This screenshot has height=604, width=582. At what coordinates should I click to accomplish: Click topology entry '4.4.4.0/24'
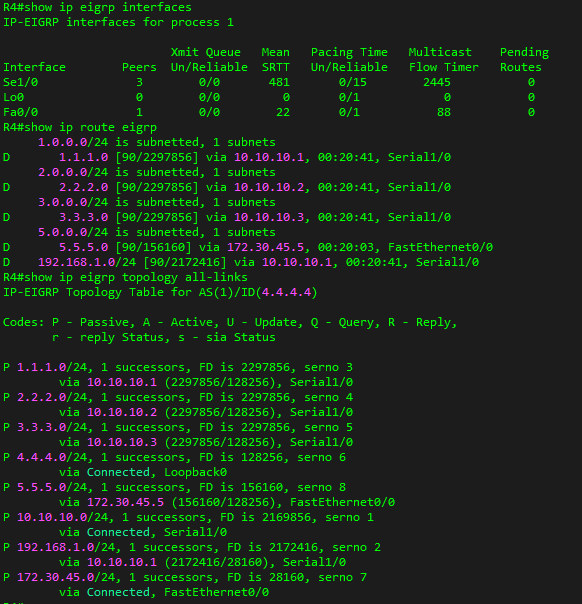tap(52, 458)
